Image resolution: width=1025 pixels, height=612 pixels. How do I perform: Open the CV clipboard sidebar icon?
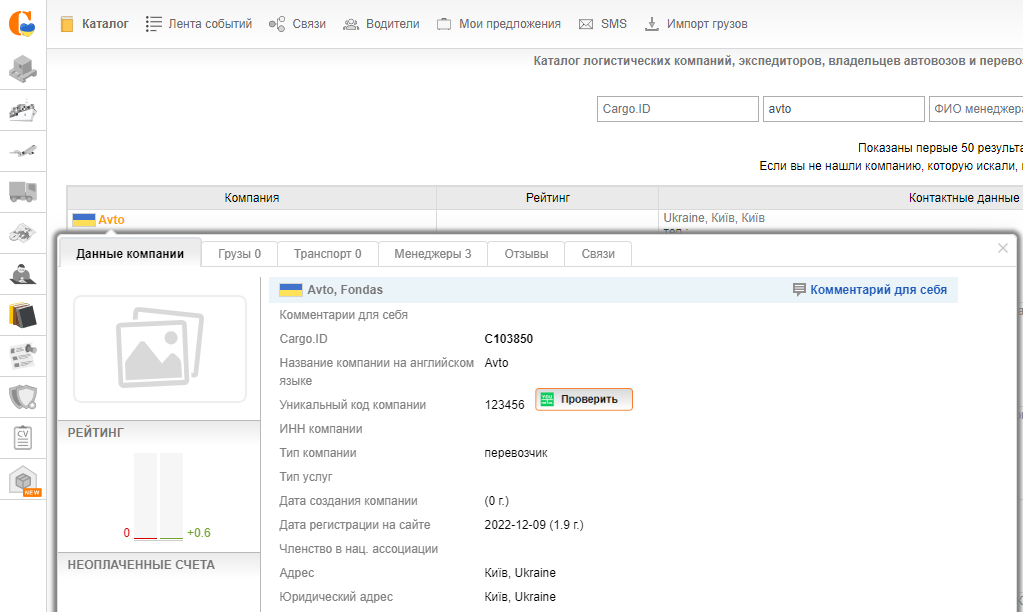click(23, 438)
